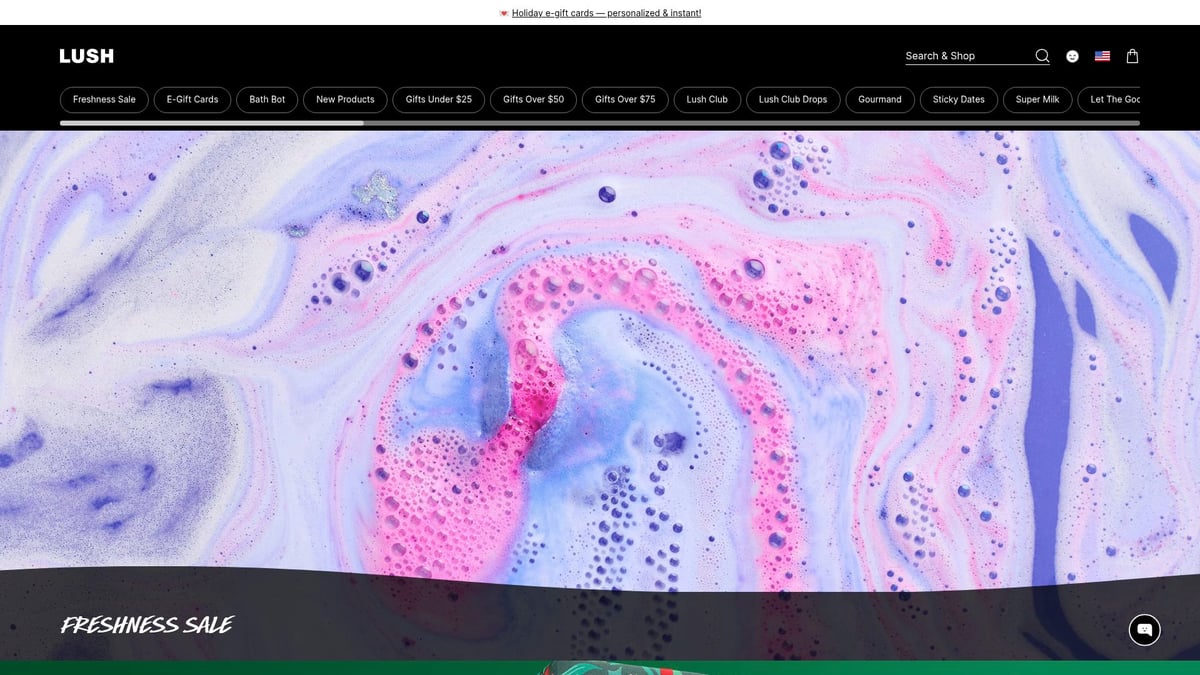The image size is (1200, 675).
Task: Click the search magnifier icon
Action: pos(1042,56)
